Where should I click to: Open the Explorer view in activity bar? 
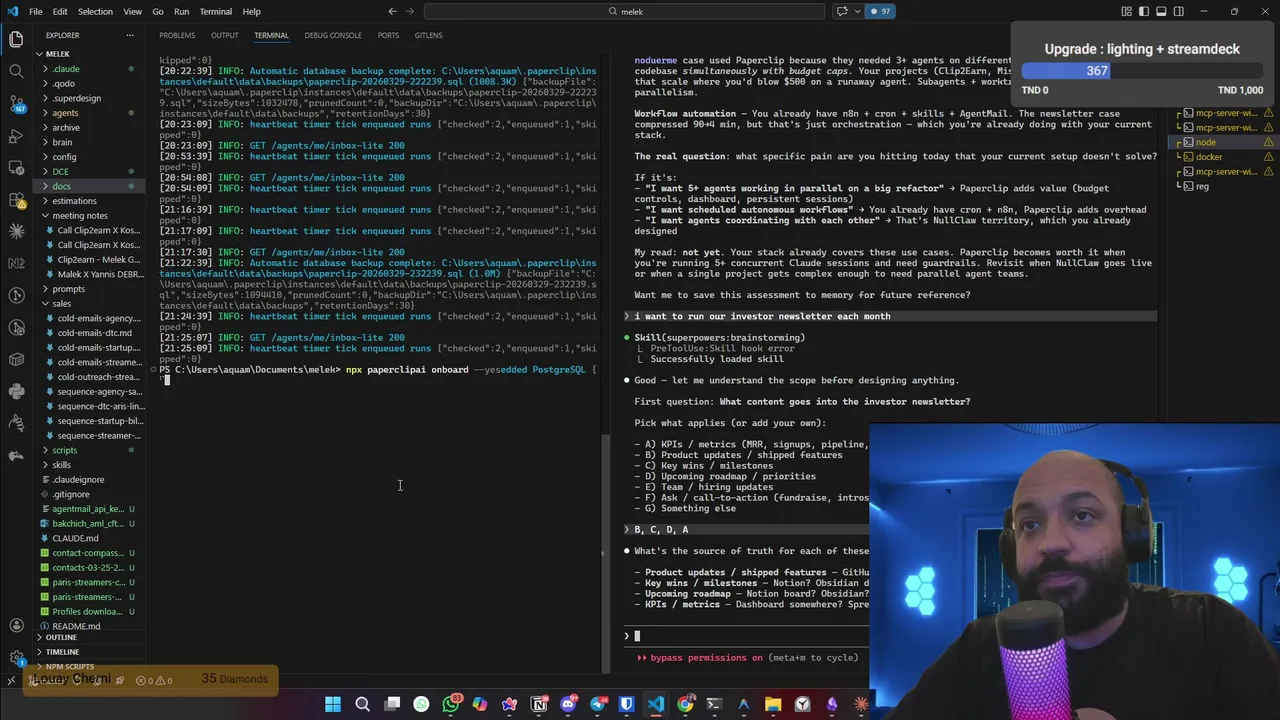tap(16, 39)
